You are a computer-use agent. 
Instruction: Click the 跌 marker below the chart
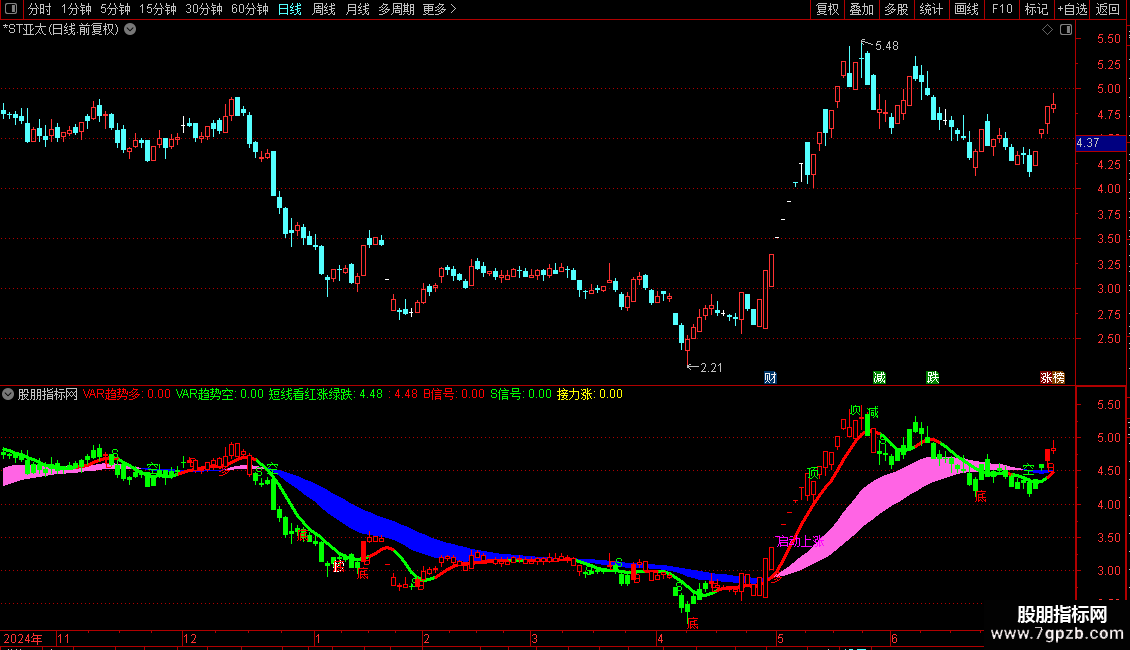[933, 378]
